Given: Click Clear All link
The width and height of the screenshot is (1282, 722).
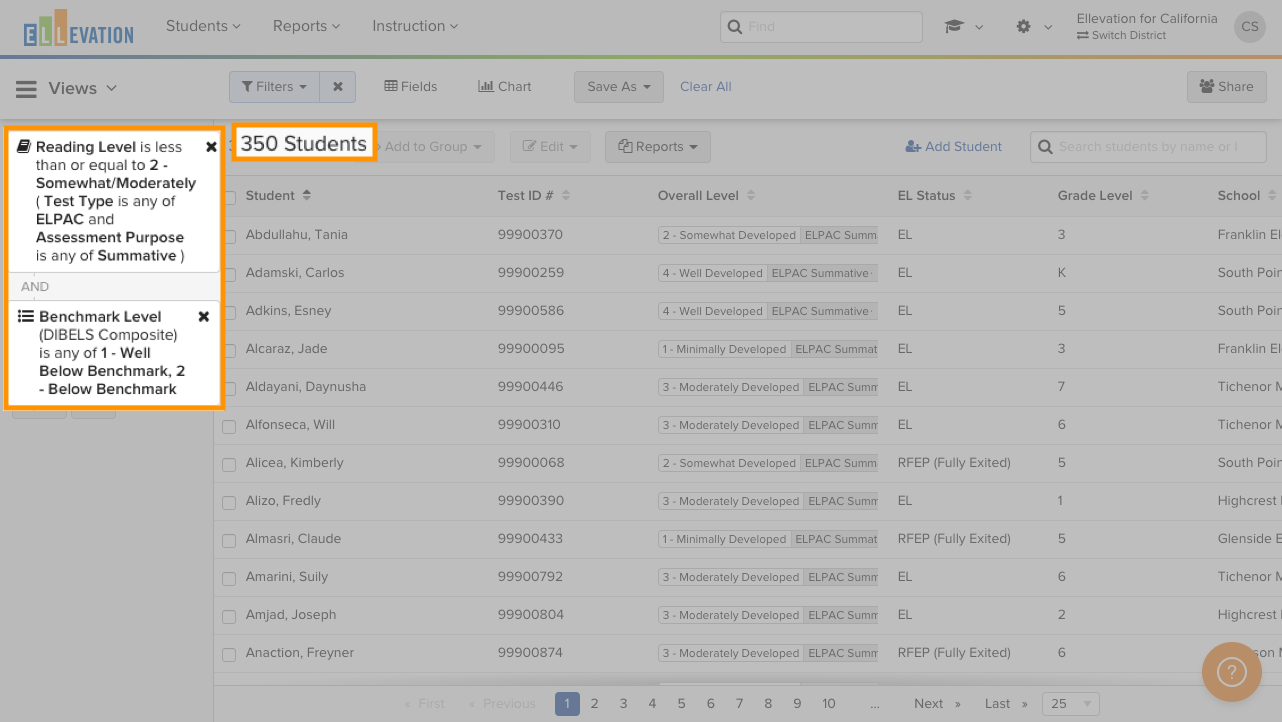Looking at the screenshot, I should click(x=706, y=87).
